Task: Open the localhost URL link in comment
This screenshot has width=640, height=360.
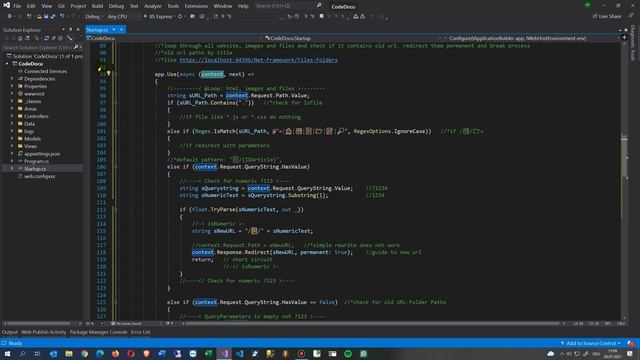Action: click(258, 60)
